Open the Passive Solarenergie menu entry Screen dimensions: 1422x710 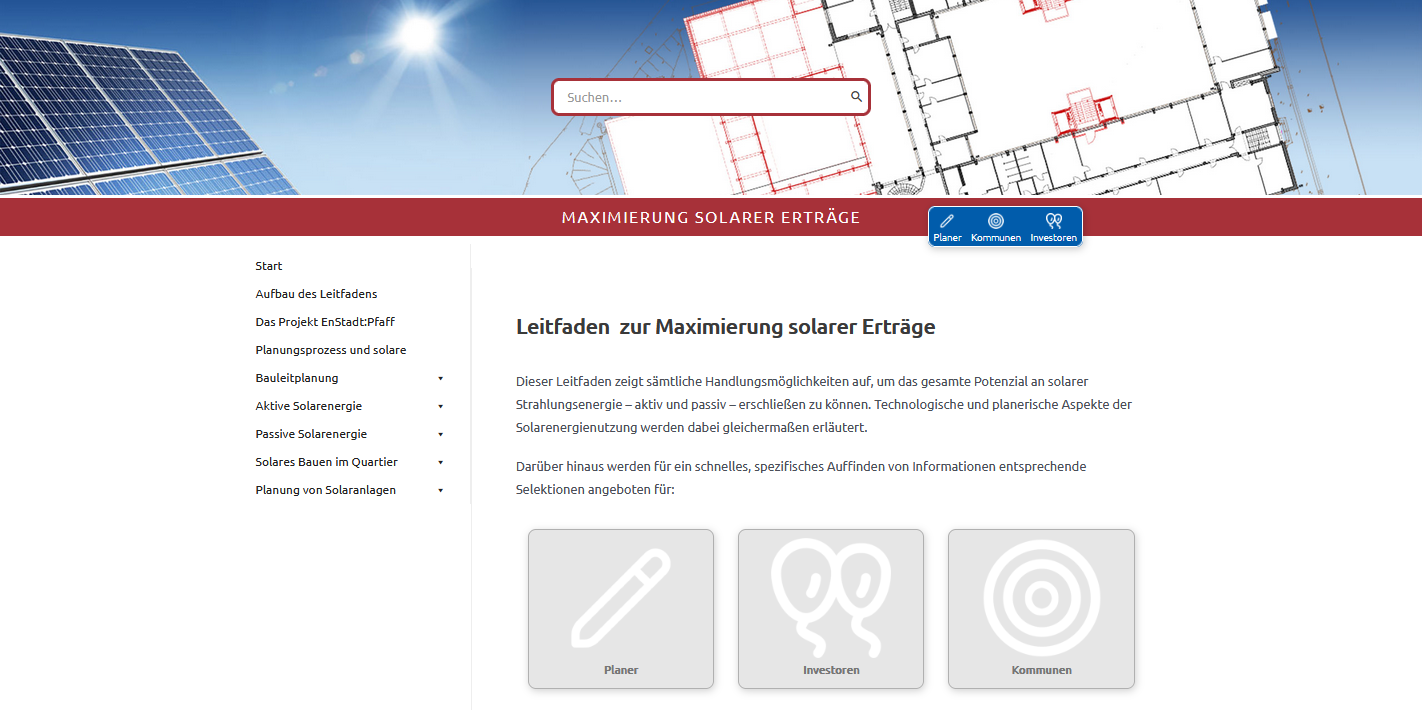point(311,434)
